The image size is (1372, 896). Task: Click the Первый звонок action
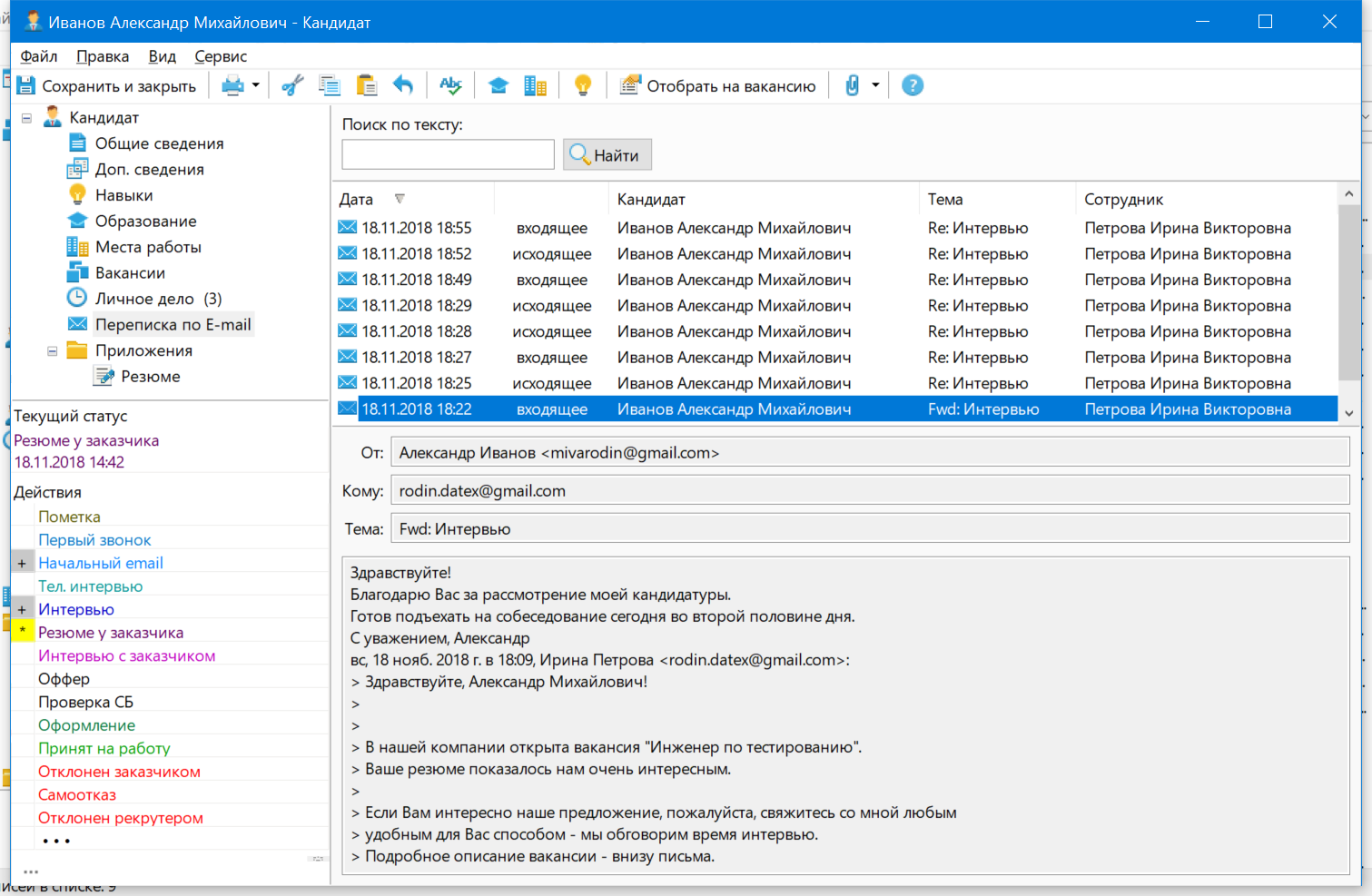tap(94, 540)
